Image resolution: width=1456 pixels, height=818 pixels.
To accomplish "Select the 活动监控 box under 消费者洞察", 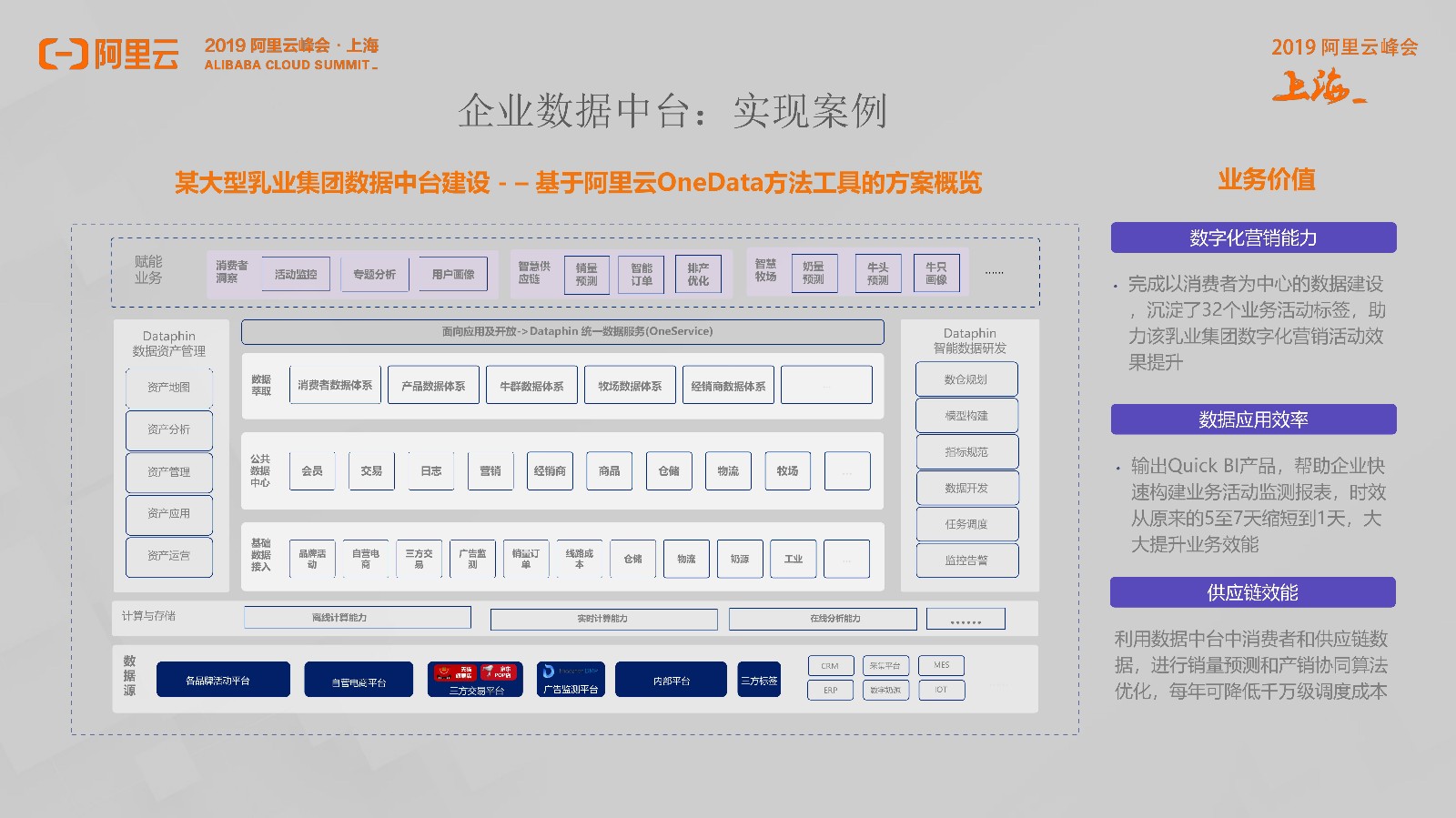I will [x=296, y=274].
